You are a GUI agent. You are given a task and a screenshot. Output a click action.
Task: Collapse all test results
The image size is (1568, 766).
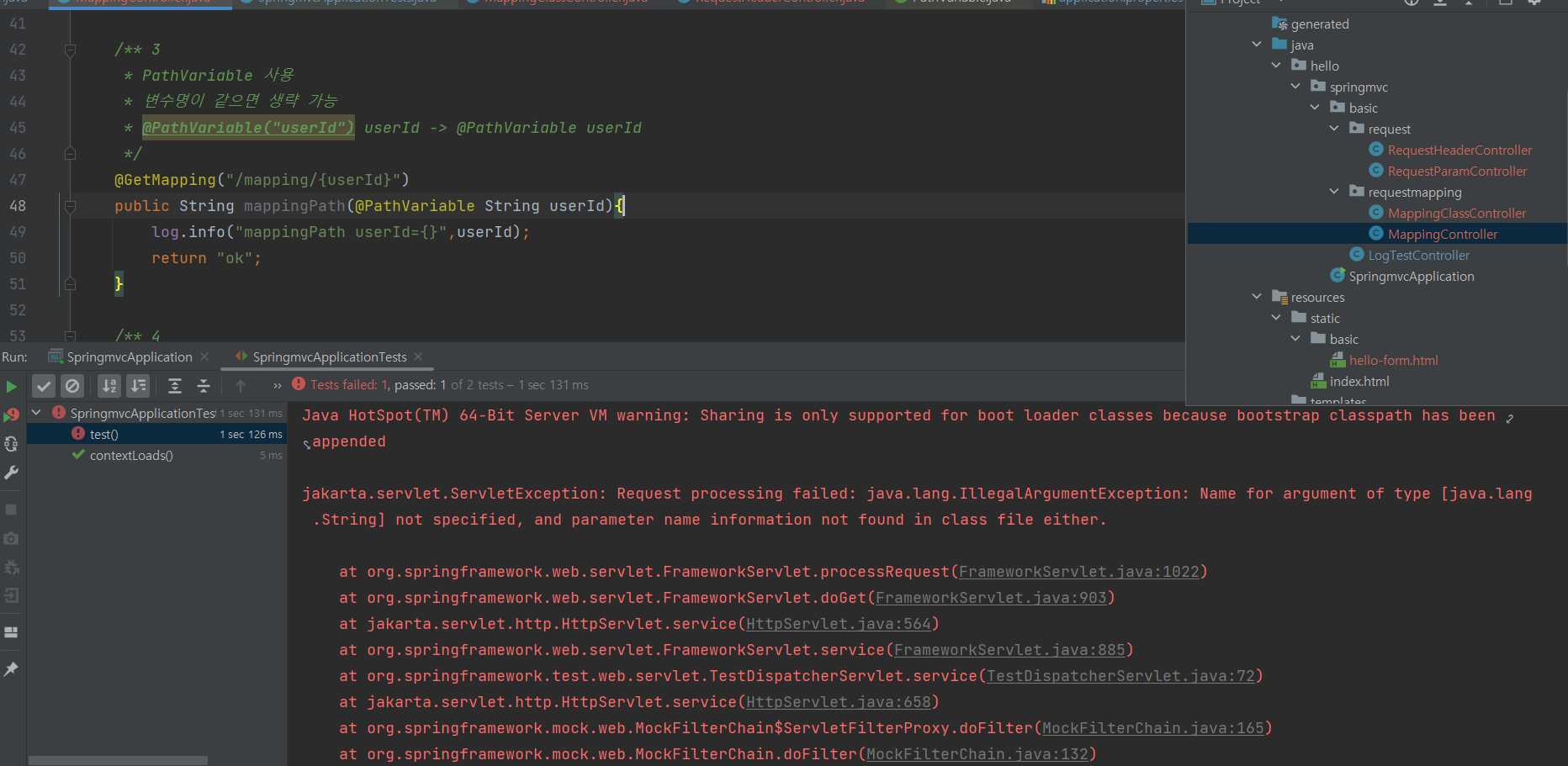[x=204, y=386]
